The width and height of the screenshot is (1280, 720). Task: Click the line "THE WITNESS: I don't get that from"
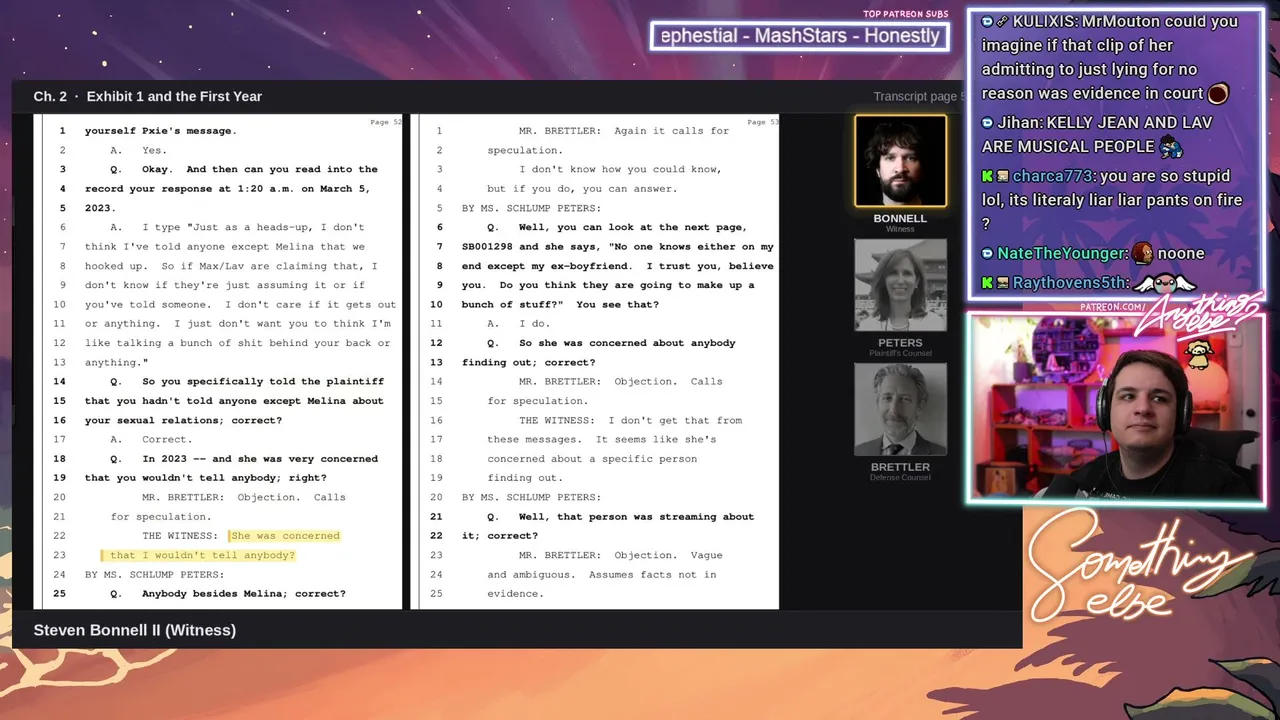tap(630, 420)
